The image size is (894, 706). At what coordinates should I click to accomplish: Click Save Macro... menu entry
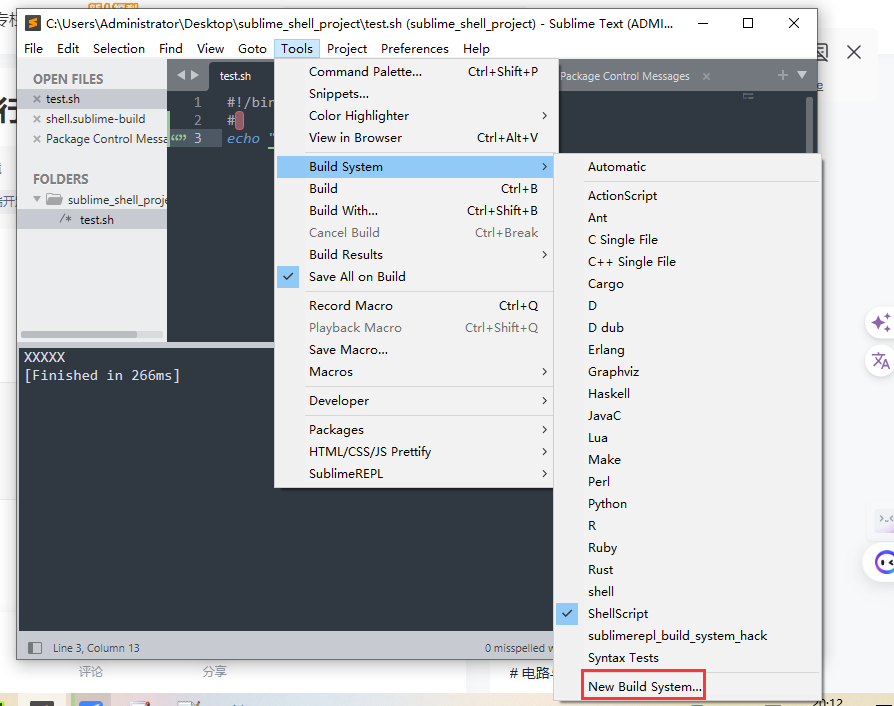click(415, 350)
